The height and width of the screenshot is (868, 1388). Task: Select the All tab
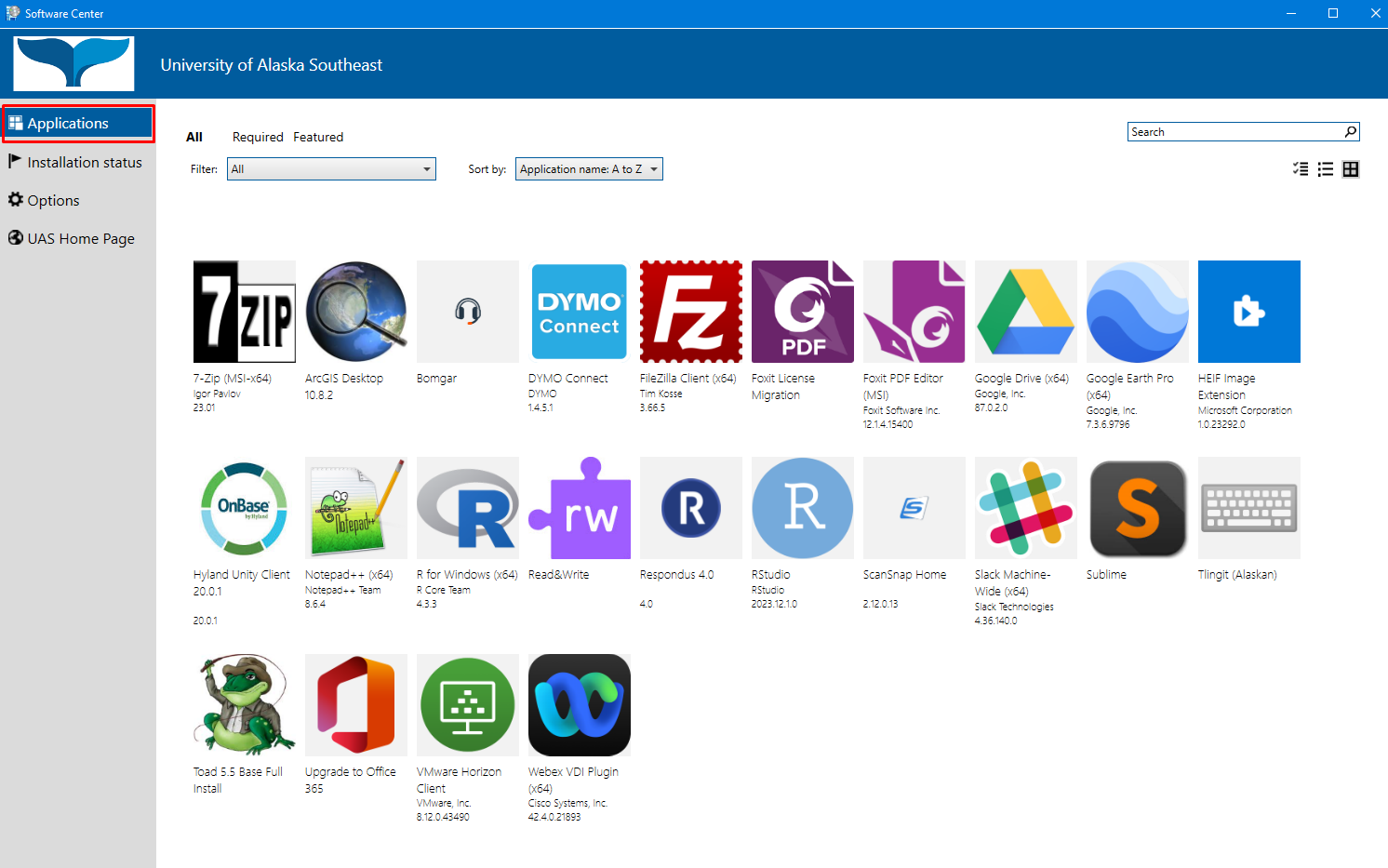point(194,137)
